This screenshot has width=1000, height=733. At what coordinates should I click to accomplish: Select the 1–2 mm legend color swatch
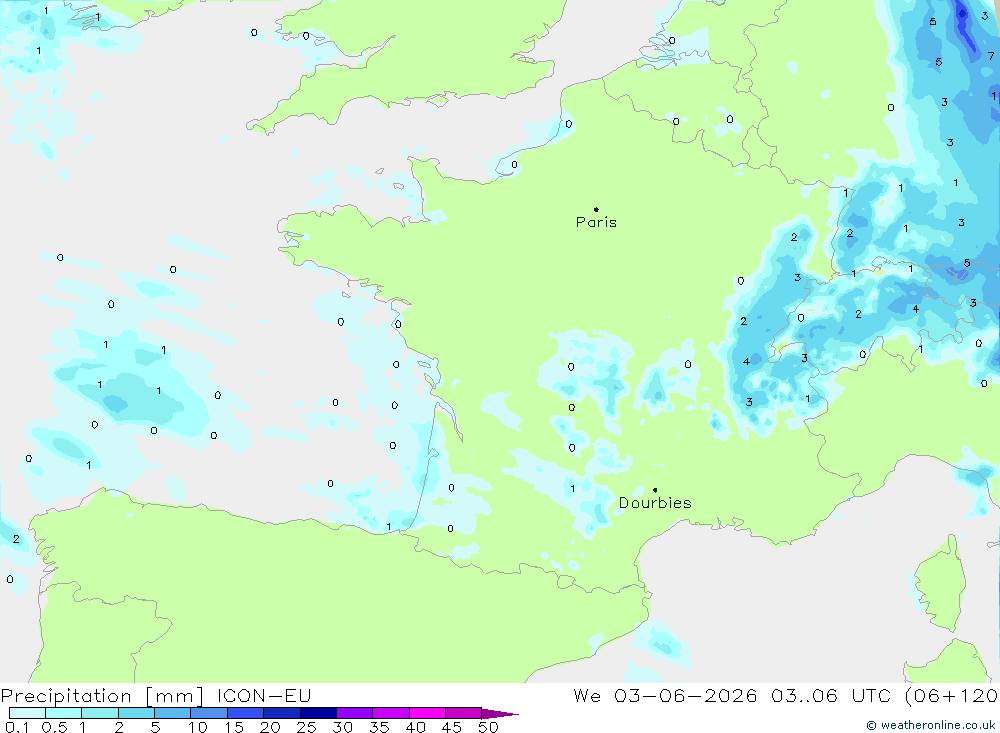pyautogui.click(x=100, y=713)
